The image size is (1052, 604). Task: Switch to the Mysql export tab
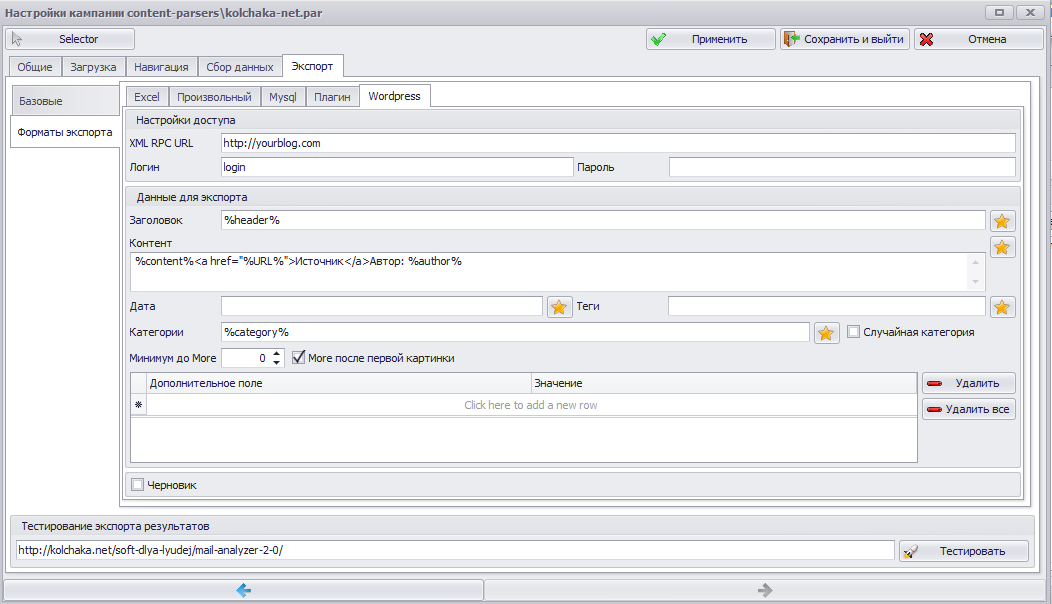[x=282, y=97]
